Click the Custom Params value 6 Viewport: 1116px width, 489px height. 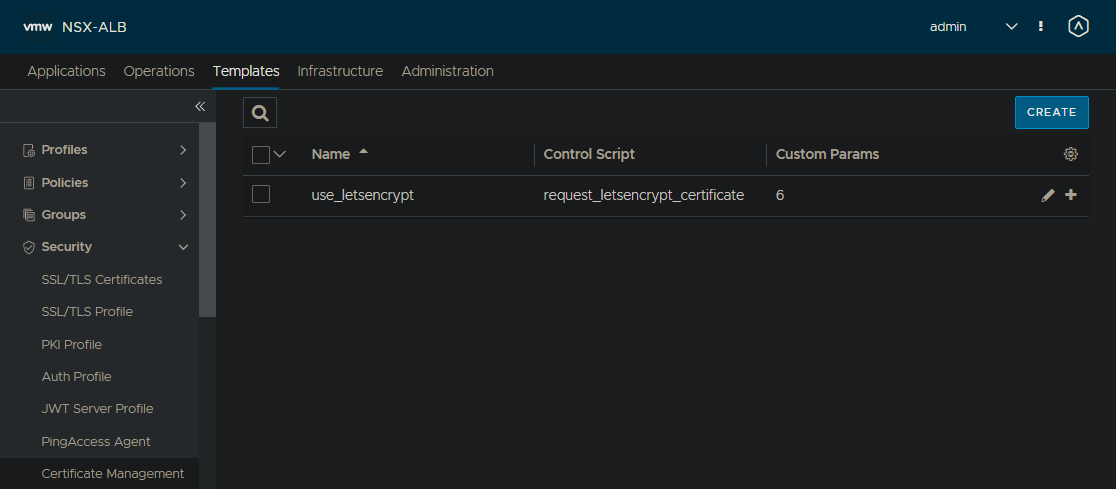(780, 195)
